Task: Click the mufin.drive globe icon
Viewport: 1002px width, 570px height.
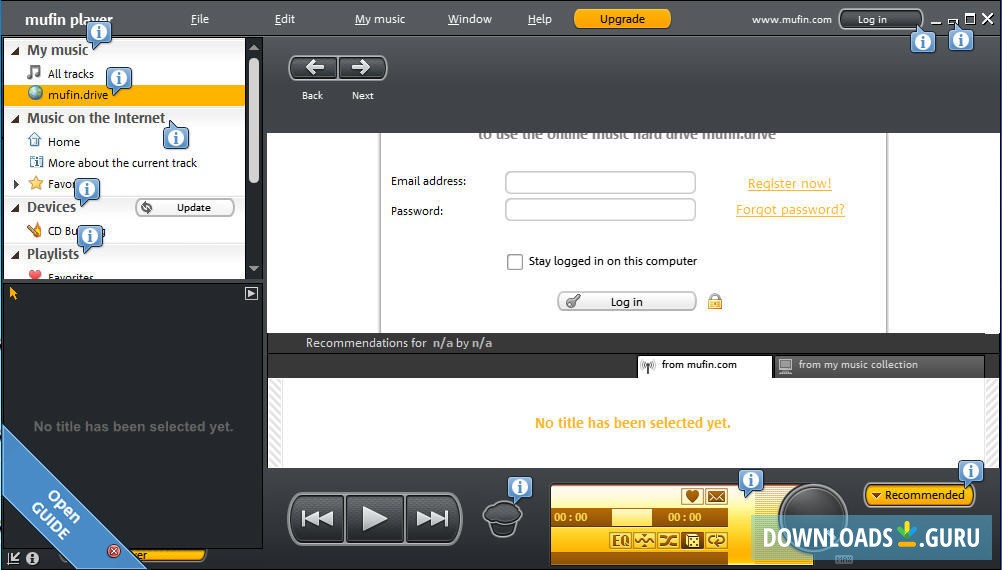Action: click(x=35, y=93)
